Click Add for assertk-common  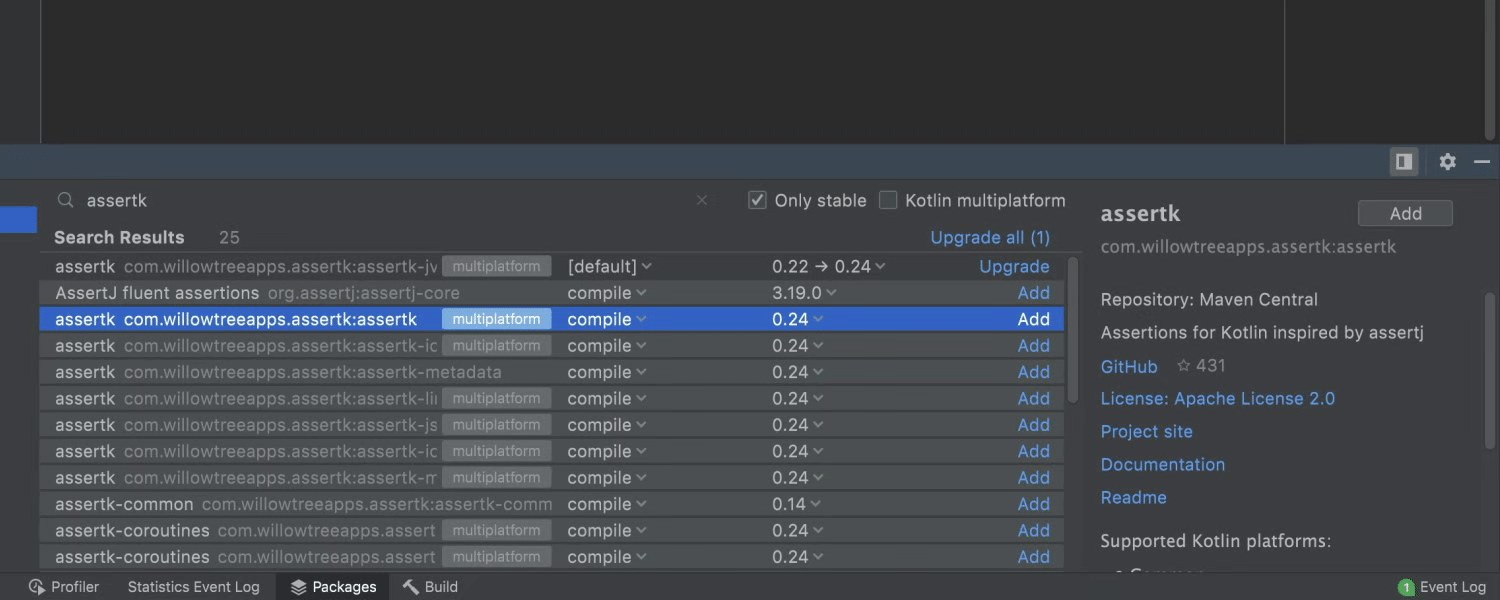tap(1034, 504)
